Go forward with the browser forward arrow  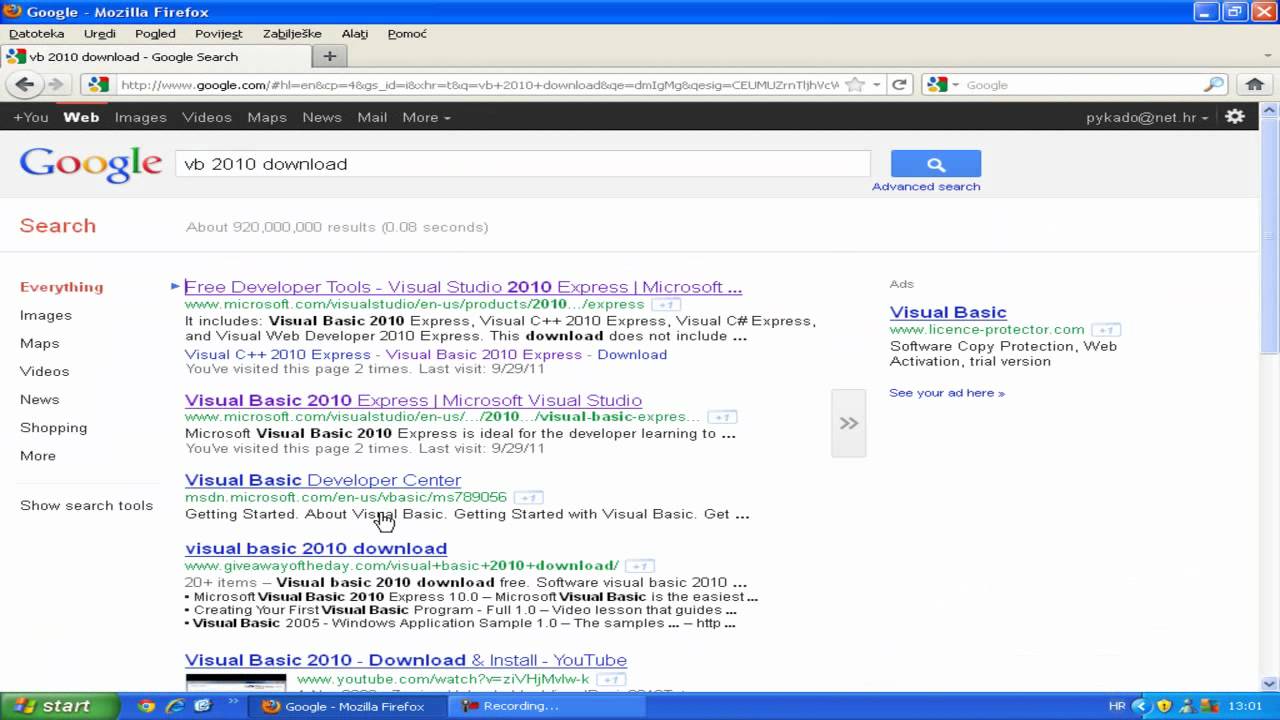pyautogui.click(x=56, y=85)
